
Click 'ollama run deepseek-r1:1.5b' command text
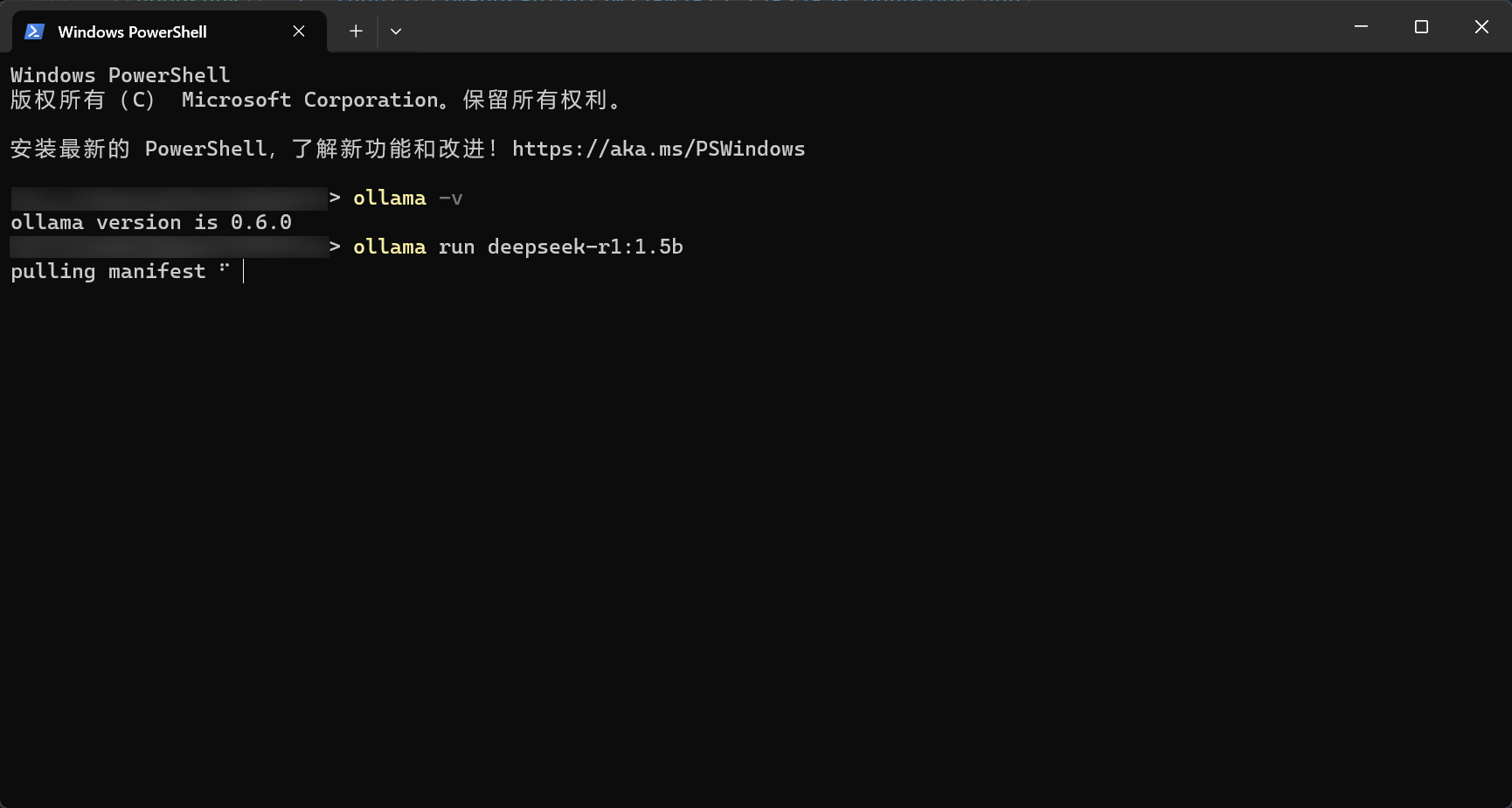[518, 247]
